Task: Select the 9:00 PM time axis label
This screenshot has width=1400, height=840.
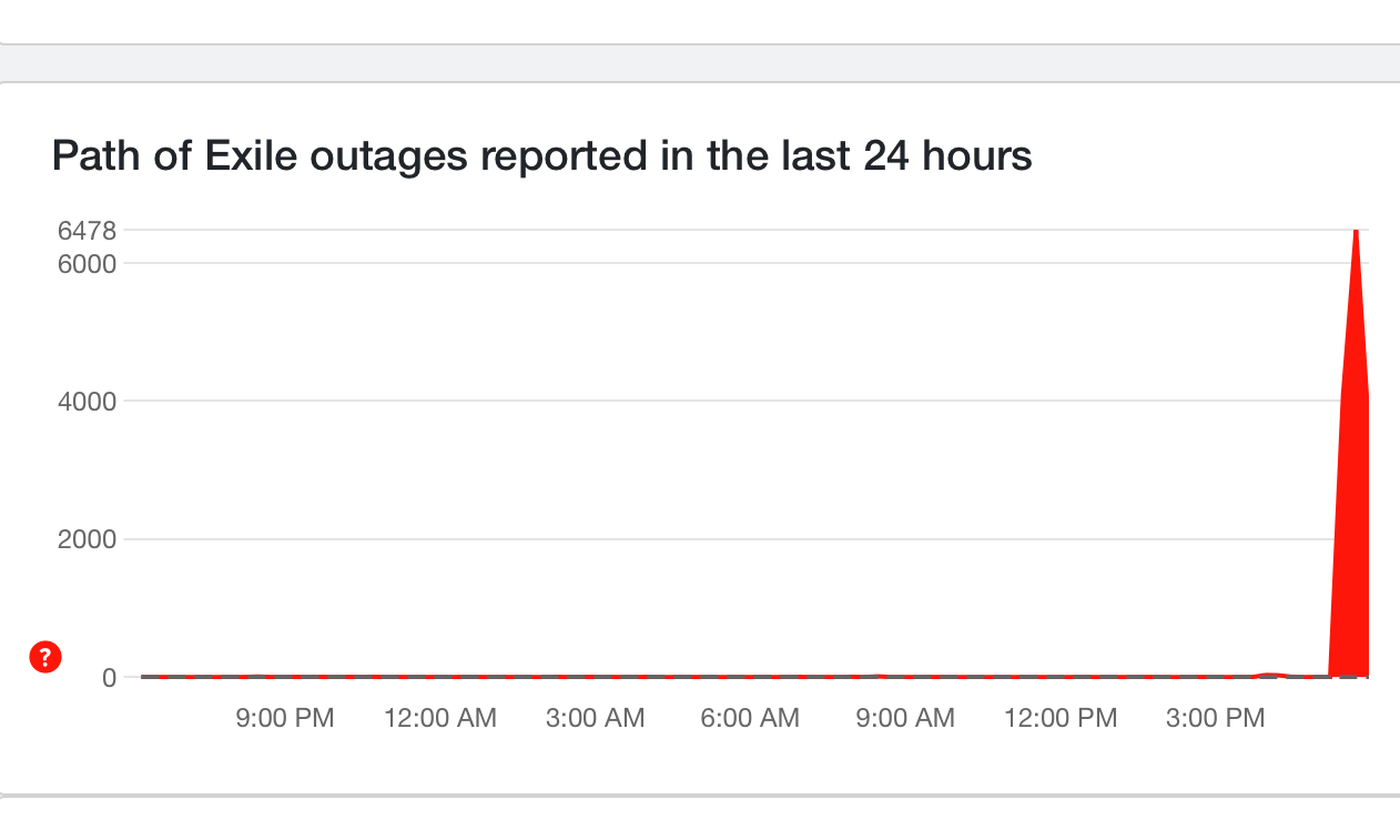Action: point(285,717)
